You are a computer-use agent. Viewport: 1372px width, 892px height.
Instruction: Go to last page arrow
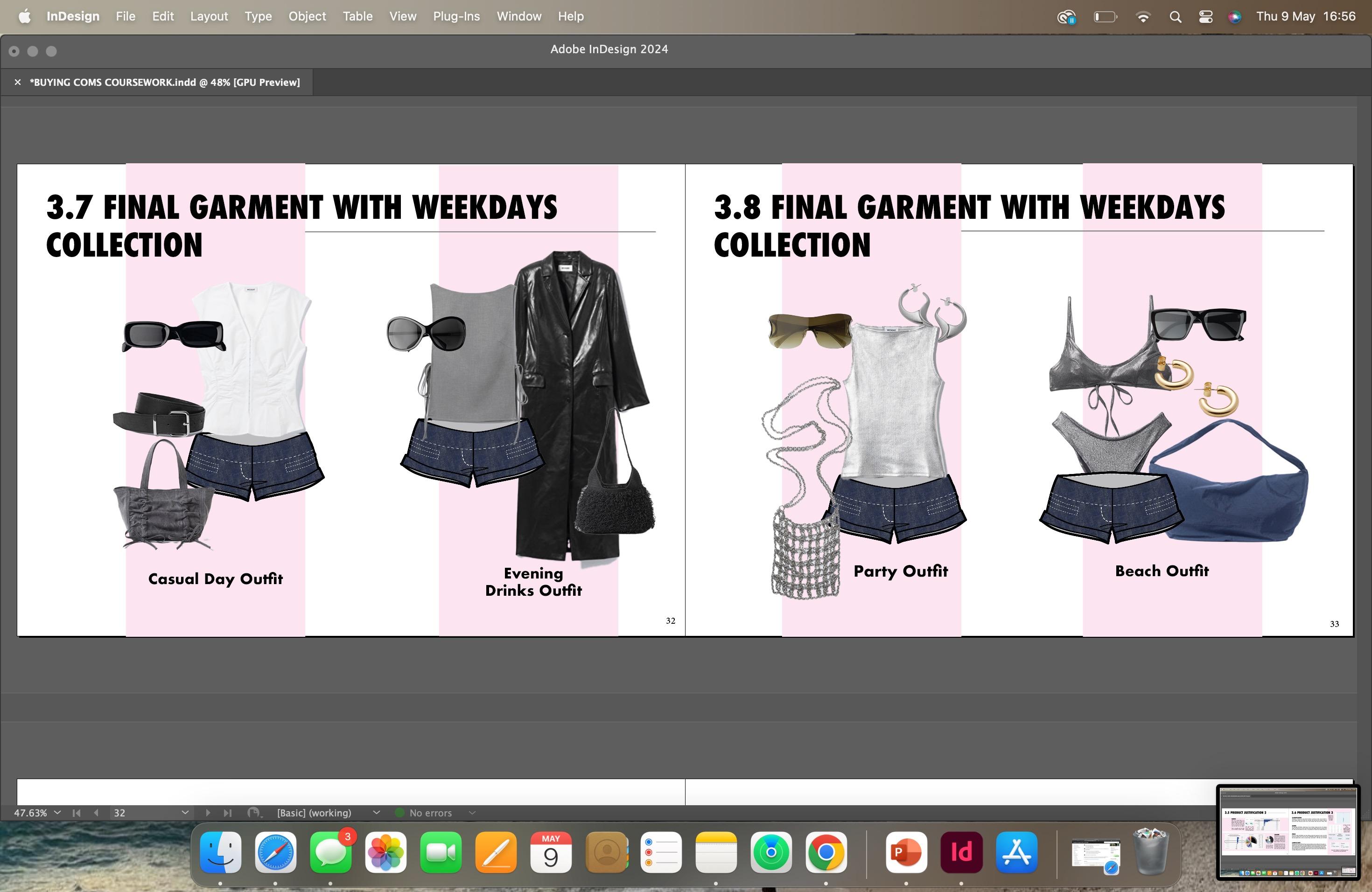pos(228,813)
